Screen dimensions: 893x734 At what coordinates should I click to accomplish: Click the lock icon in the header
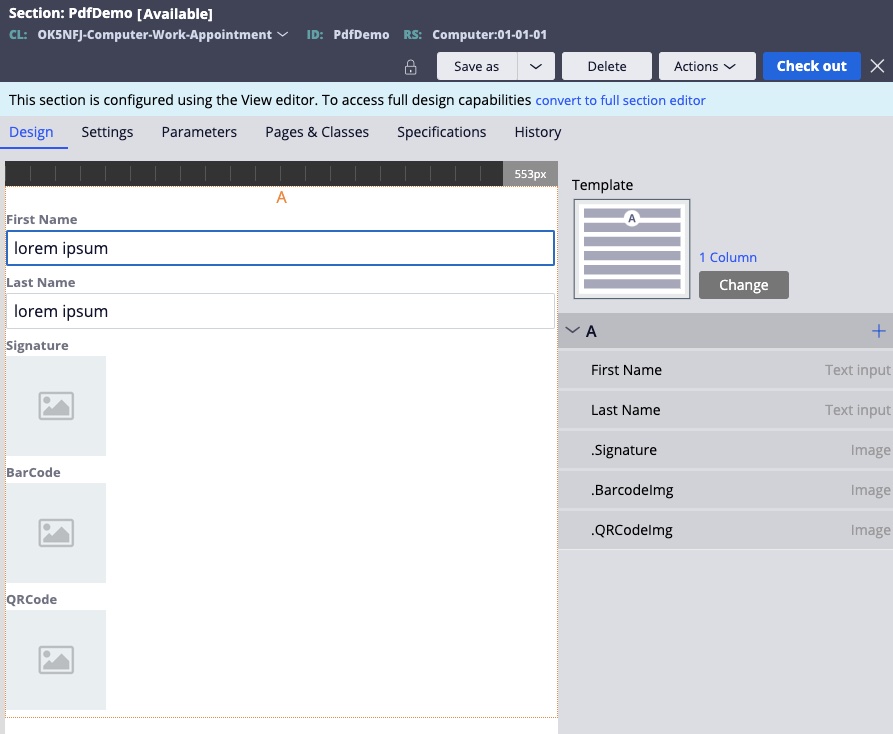pyautogui.click(x=410, y=67)
